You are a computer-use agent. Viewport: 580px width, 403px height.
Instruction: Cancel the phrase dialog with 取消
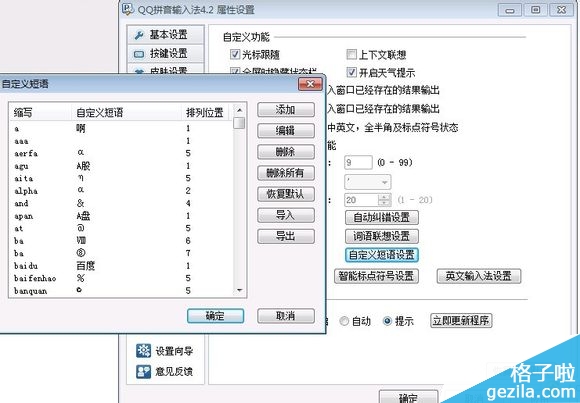286,316
